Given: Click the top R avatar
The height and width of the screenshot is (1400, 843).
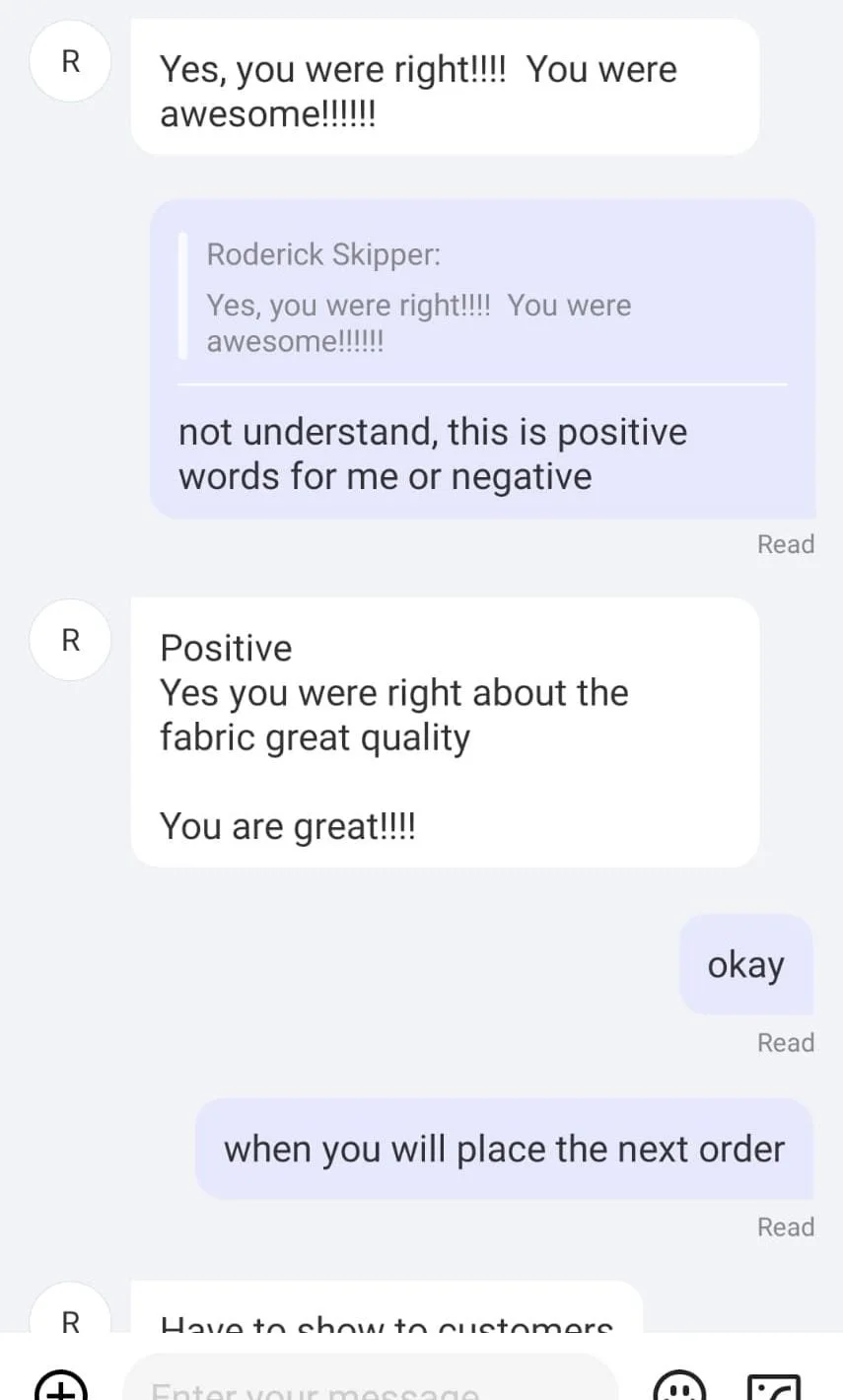Looking at the screenshot, I should point(70,62).
